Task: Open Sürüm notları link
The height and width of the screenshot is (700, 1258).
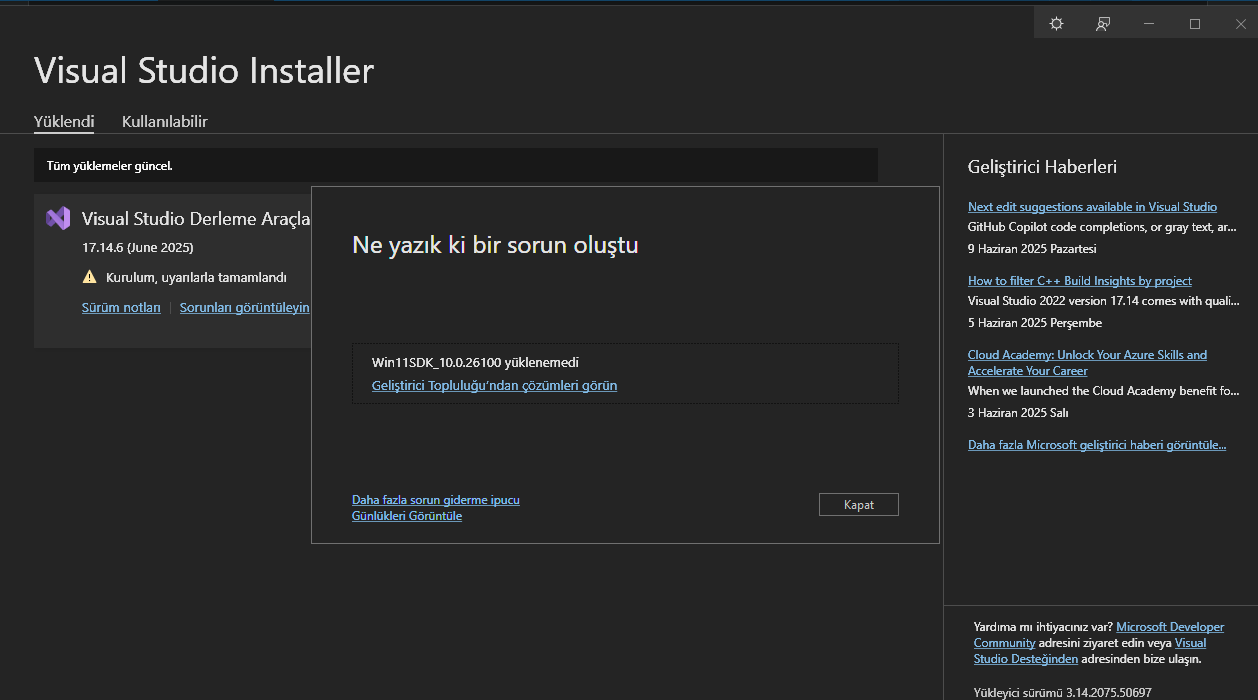Action: (121, 307)
